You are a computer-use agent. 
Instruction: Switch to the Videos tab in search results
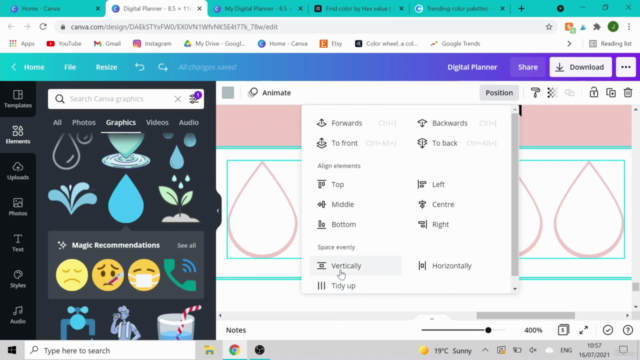[x=157, y=122]
